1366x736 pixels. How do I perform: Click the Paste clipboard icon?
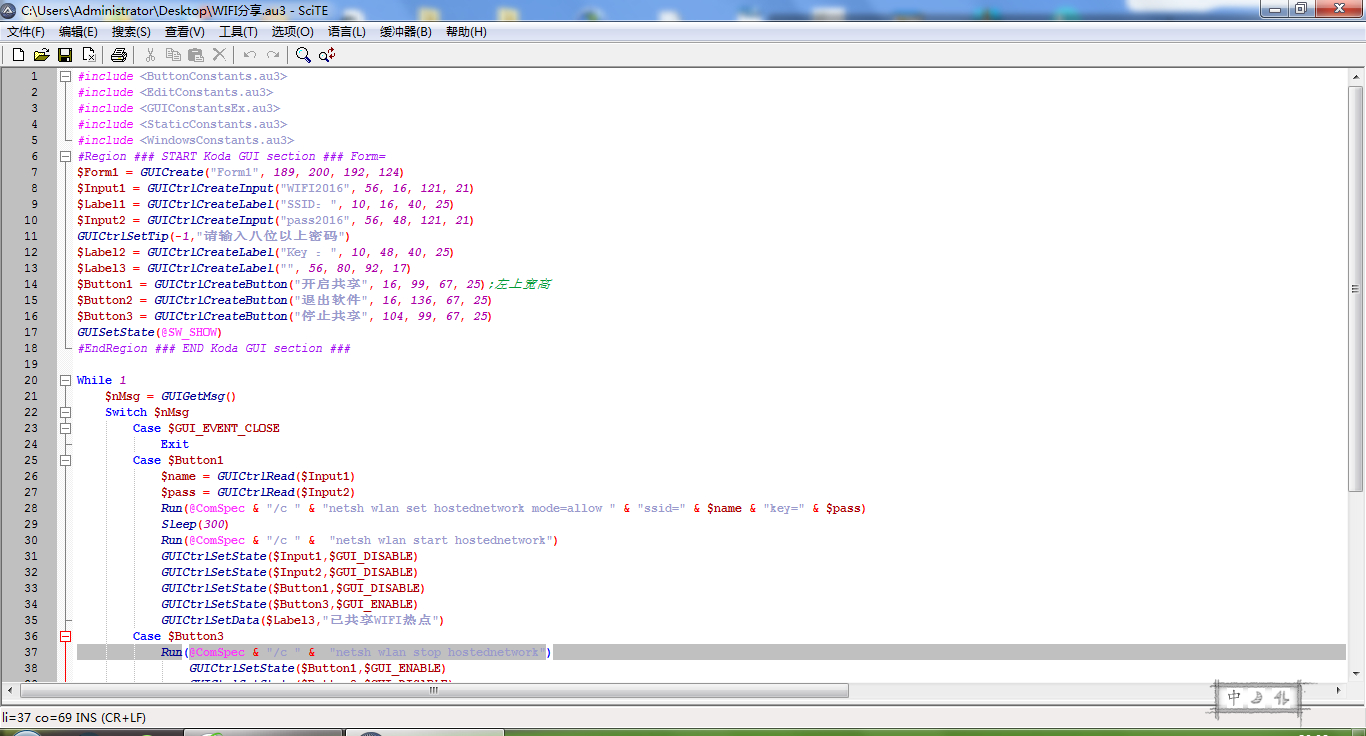click(196, 55)
